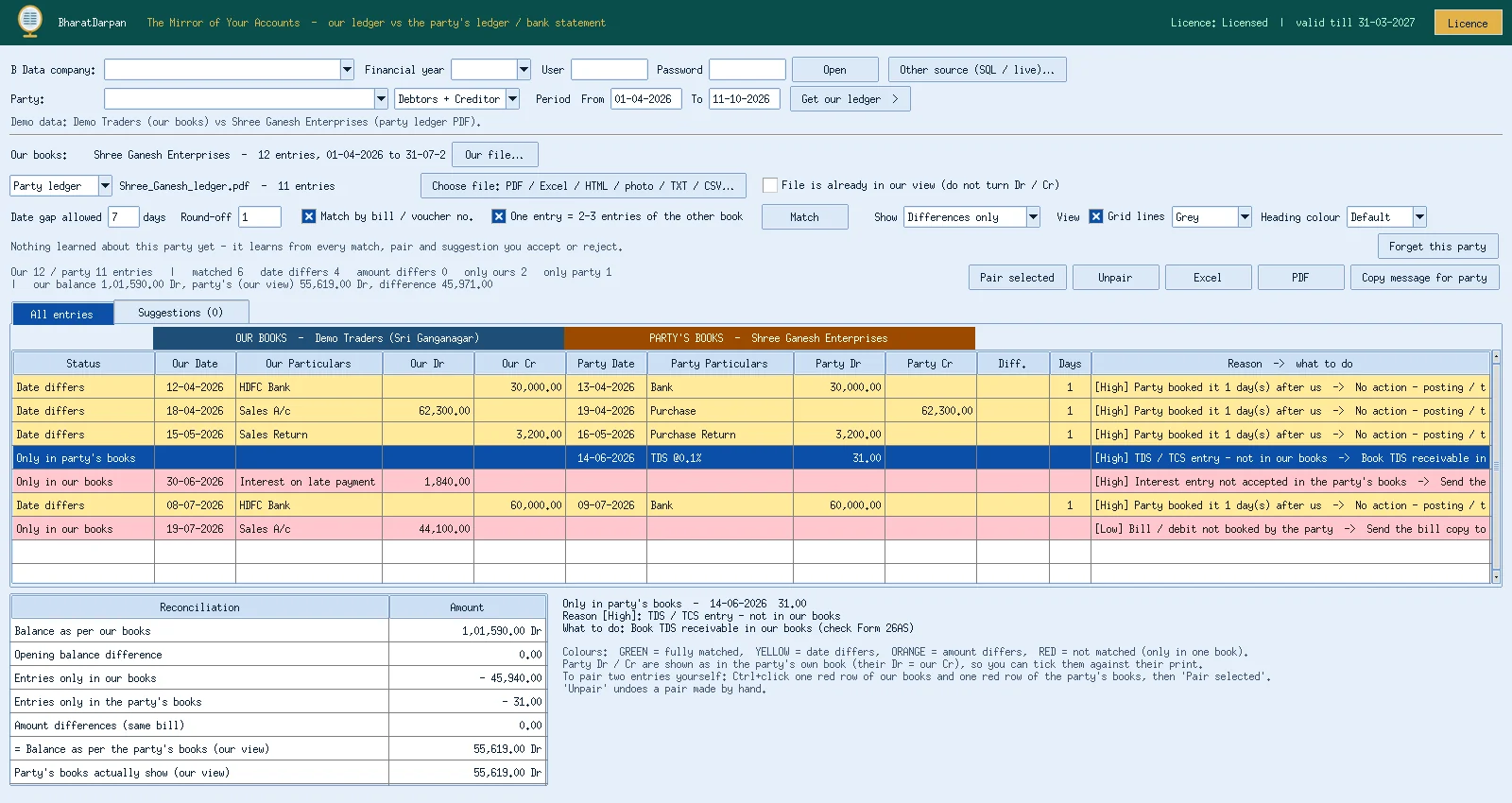The image size is (1512, 803).
Task: Toggle One entry = 2-3 entries checkbox
Action: [x=499, y=216]
